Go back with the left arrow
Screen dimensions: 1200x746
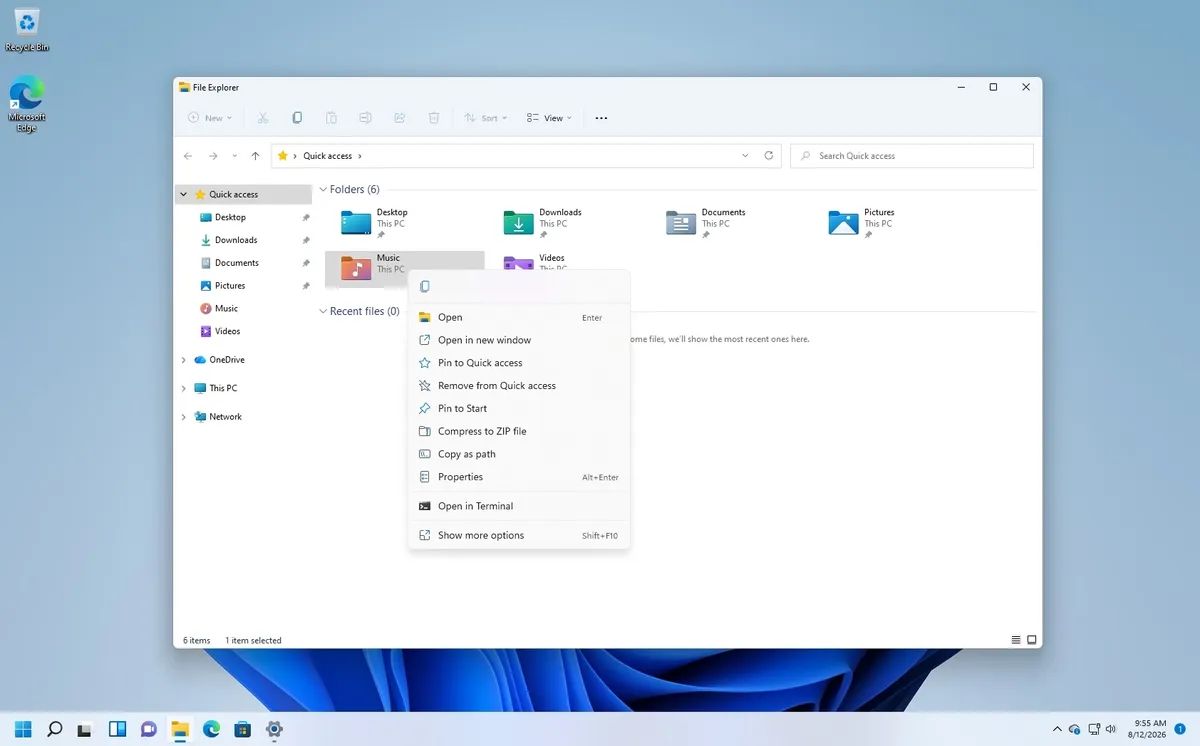point(188,156)
